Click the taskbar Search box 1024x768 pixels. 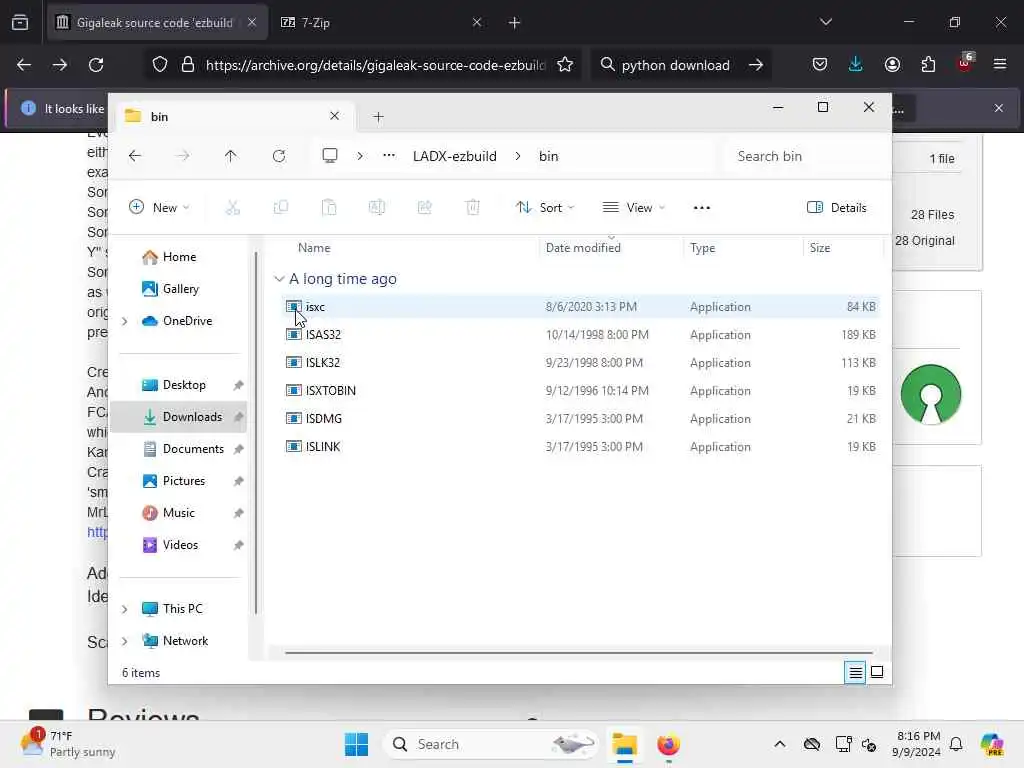(x=490, y=744)
